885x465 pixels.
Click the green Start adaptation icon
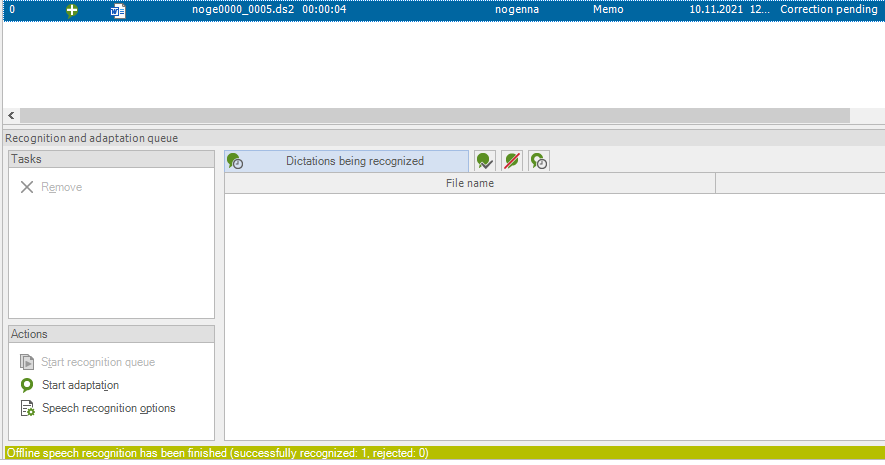point(27,385)
